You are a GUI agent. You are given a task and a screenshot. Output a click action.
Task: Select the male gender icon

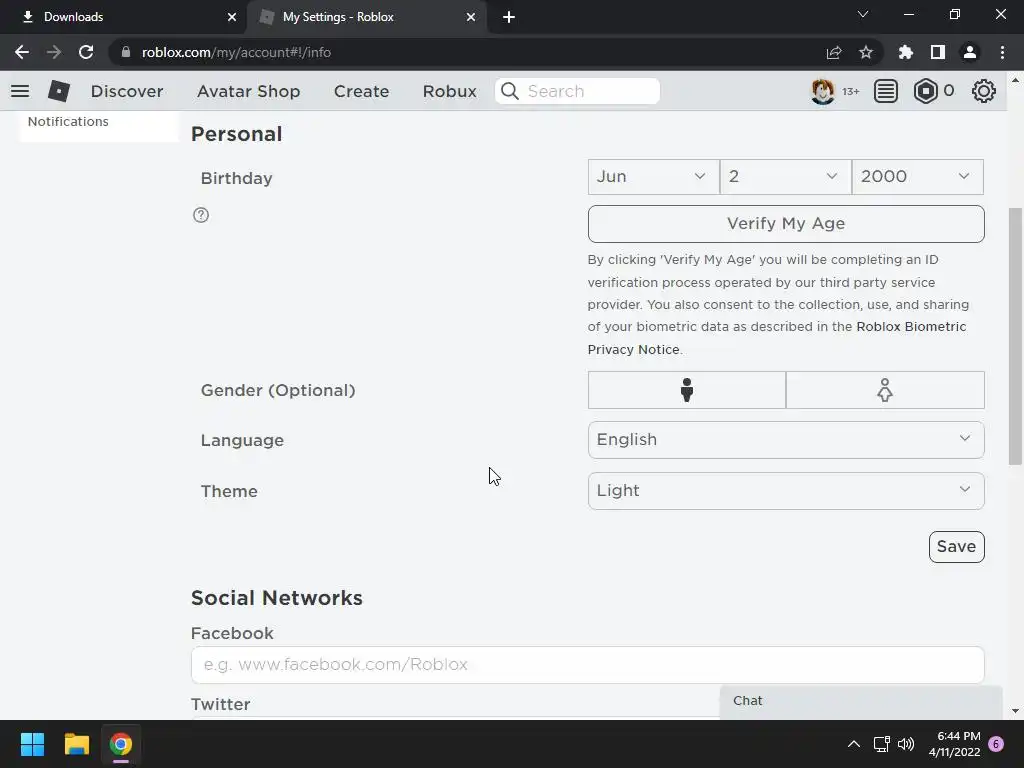pos(686,390)
